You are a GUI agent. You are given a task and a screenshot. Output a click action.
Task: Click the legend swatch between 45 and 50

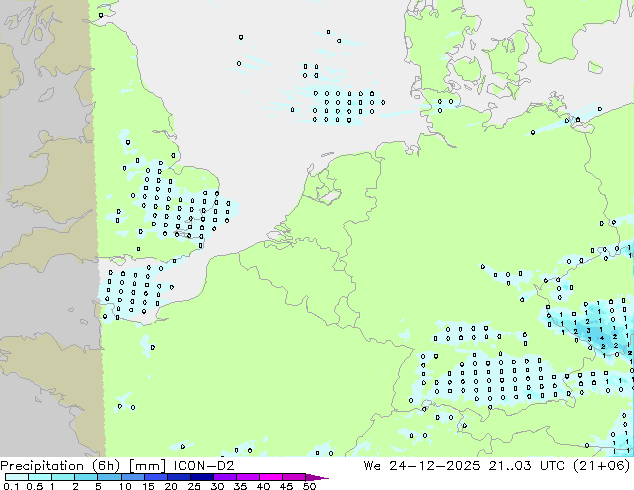294,477
